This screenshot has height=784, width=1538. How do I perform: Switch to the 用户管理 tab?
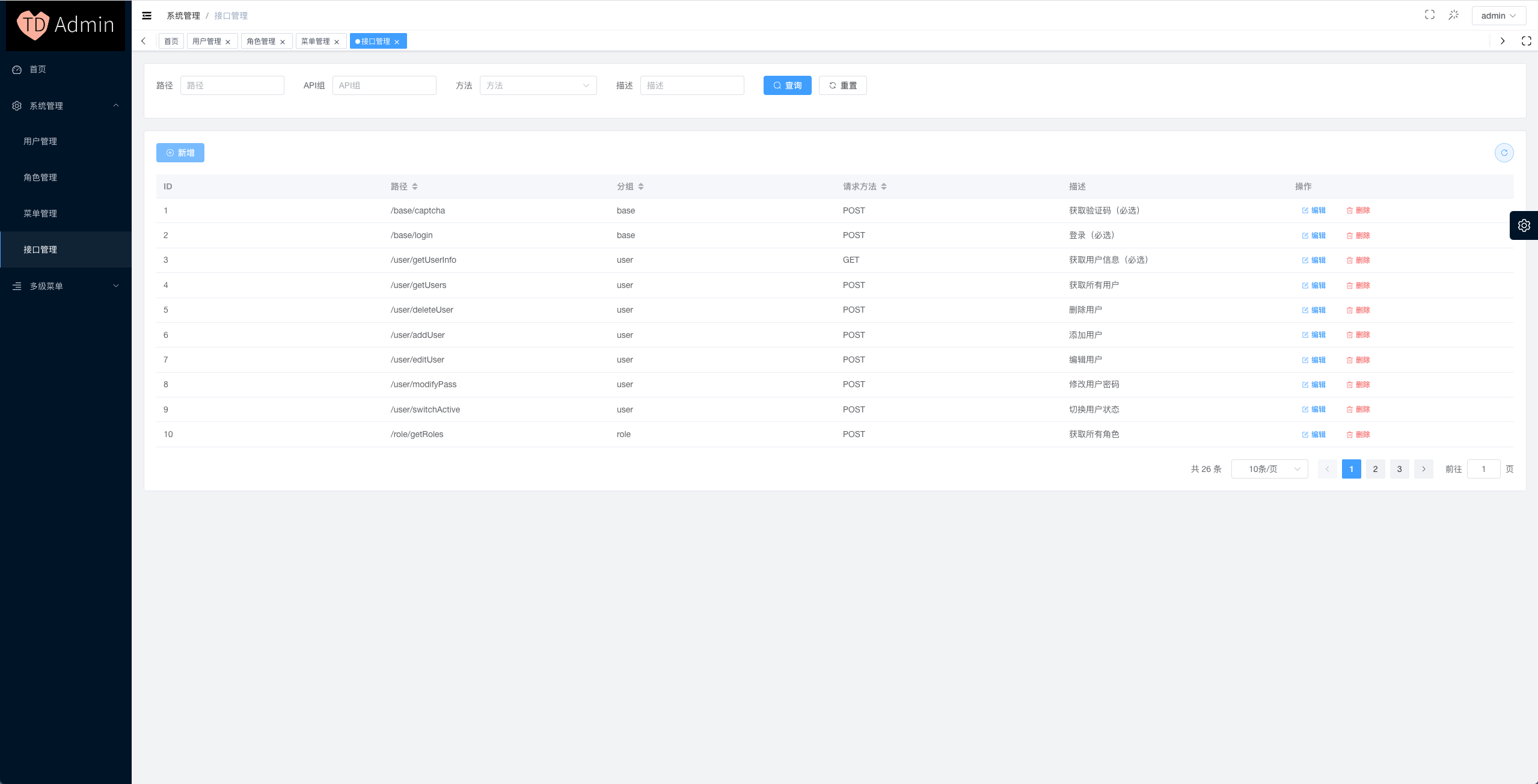[x=207, y=41]
